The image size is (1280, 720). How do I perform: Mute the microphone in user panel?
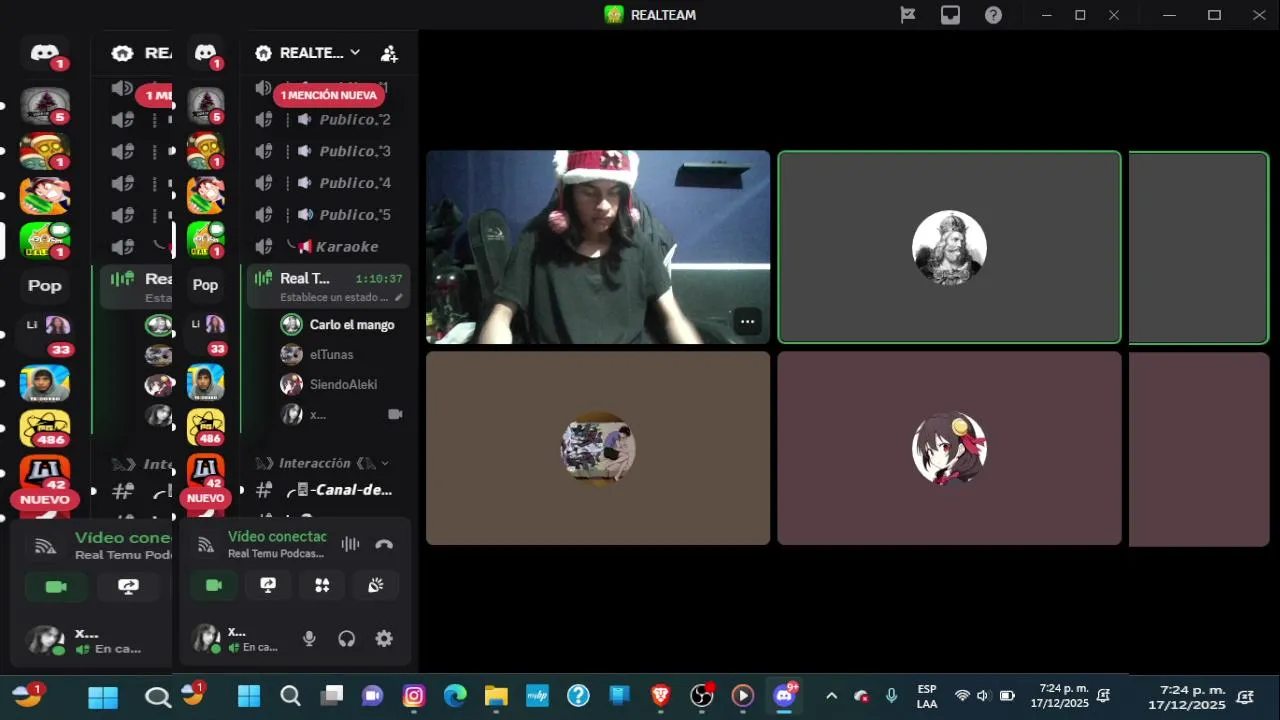310,639
